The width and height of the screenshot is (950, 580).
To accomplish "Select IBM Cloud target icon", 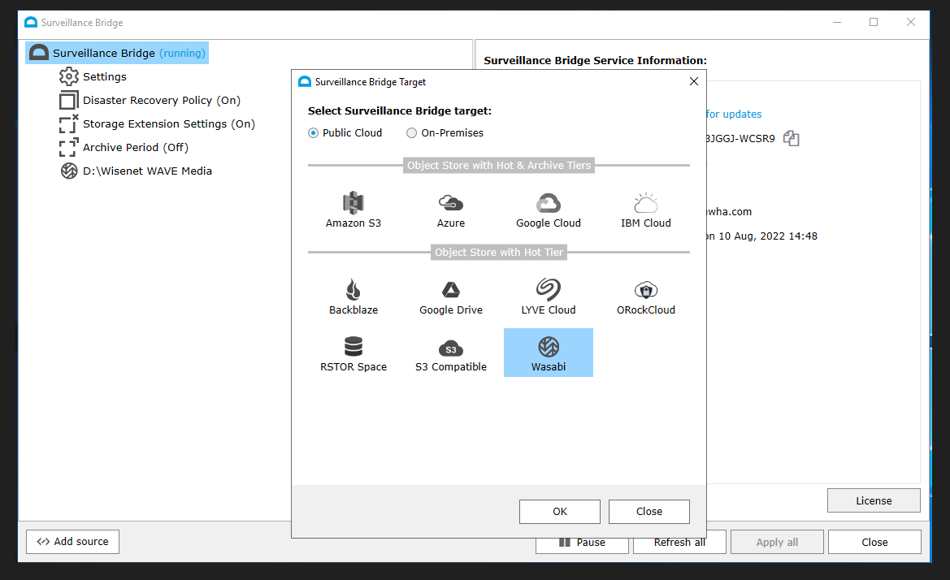I will pos(646,210).
